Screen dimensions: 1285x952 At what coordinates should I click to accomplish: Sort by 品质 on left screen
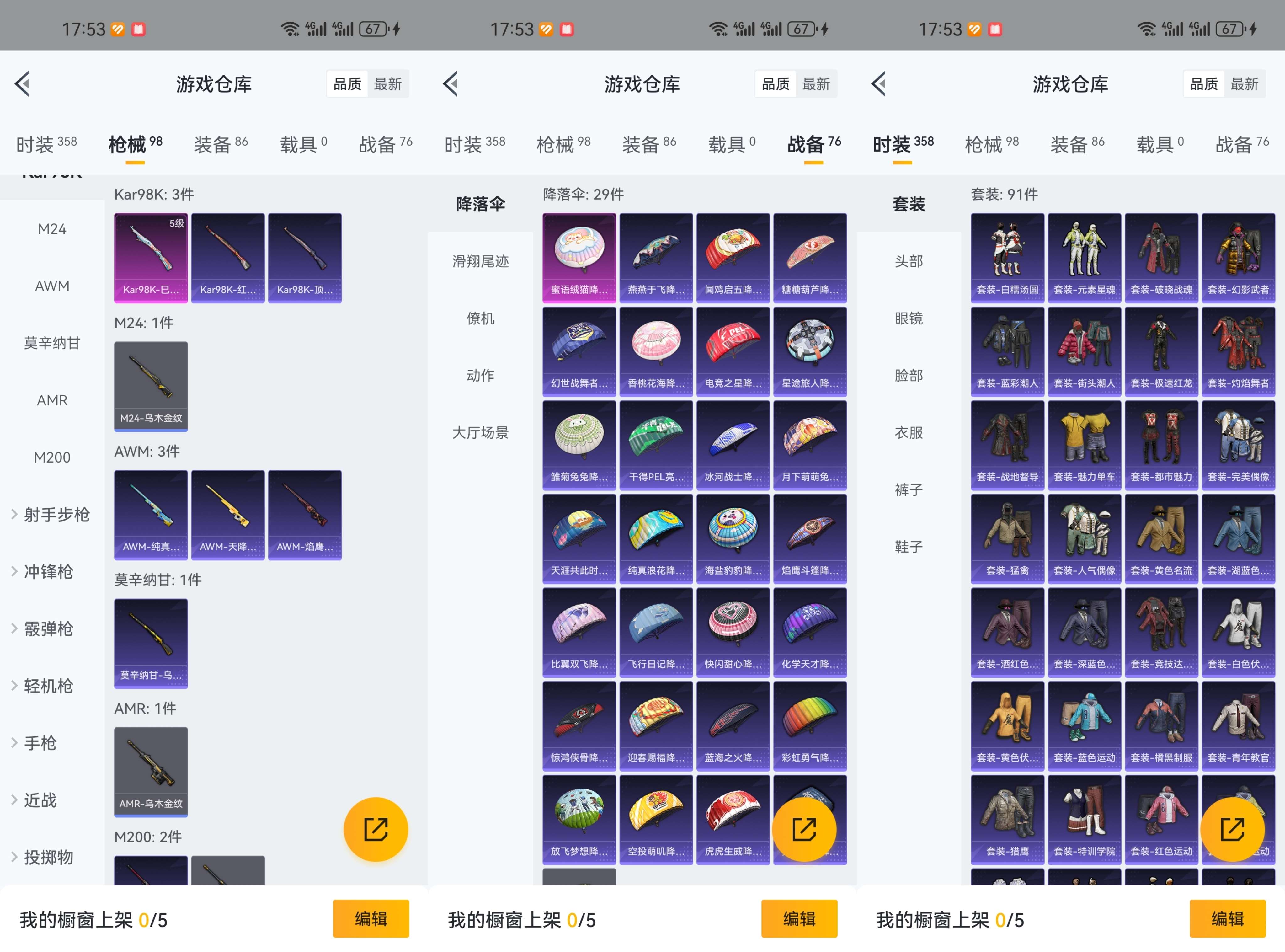pos(348,84)
